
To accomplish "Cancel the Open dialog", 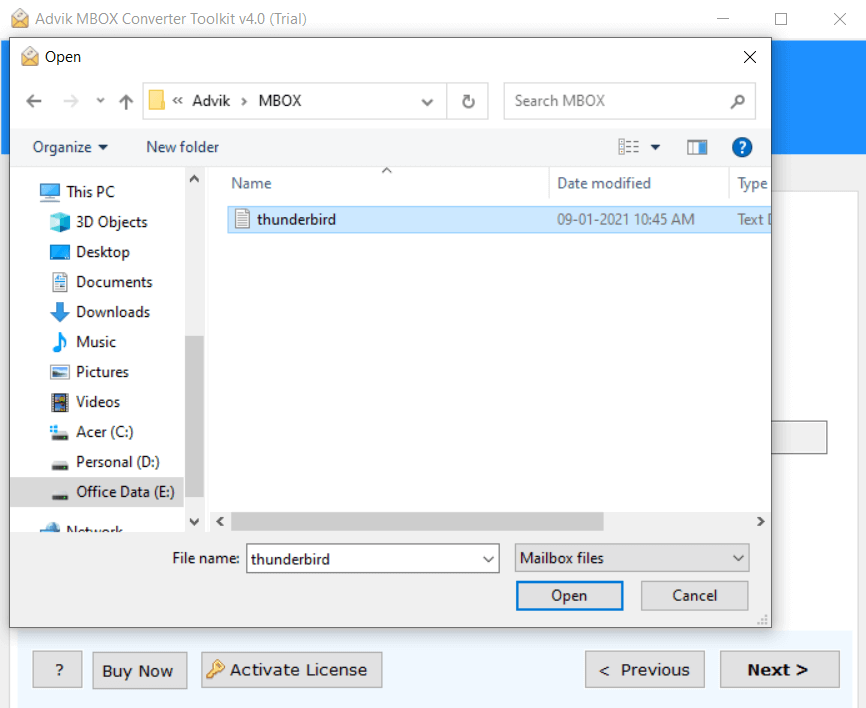I will click(695, 596).
